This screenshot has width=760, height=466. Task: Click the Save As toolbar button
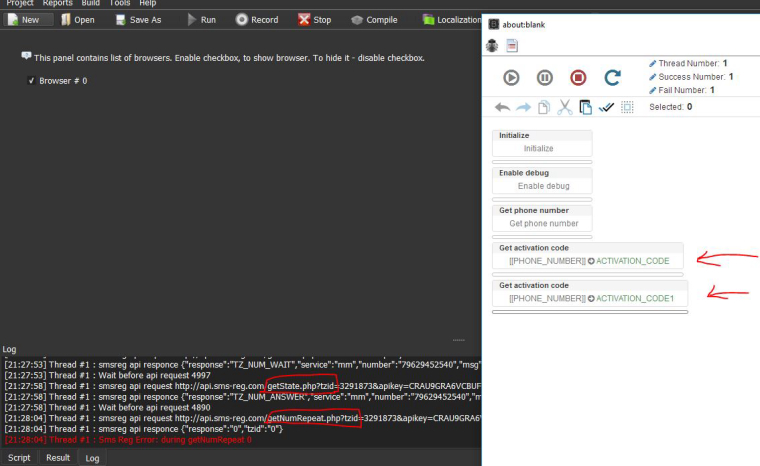[x=138, y=19]
